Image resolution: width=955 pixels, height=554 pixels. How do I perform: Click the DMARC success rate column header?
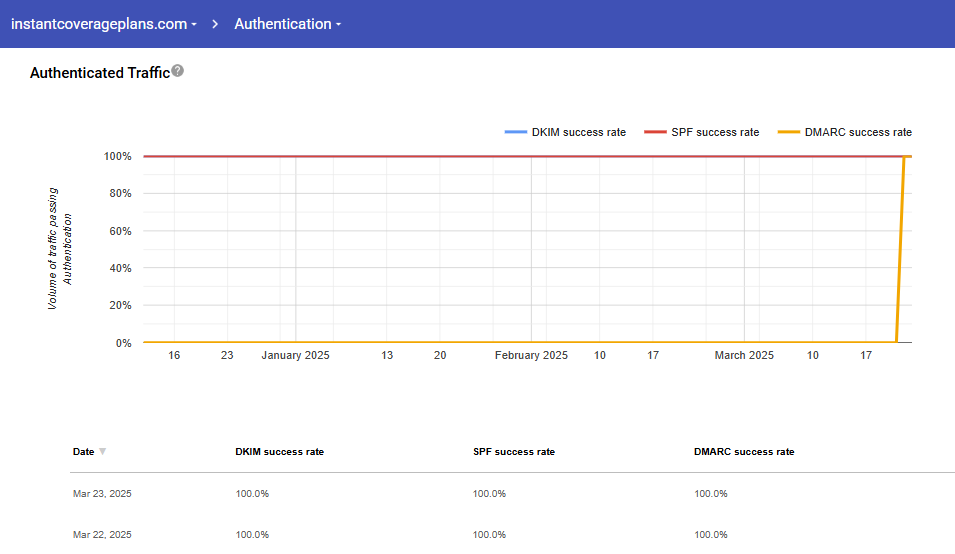point(743,452)
